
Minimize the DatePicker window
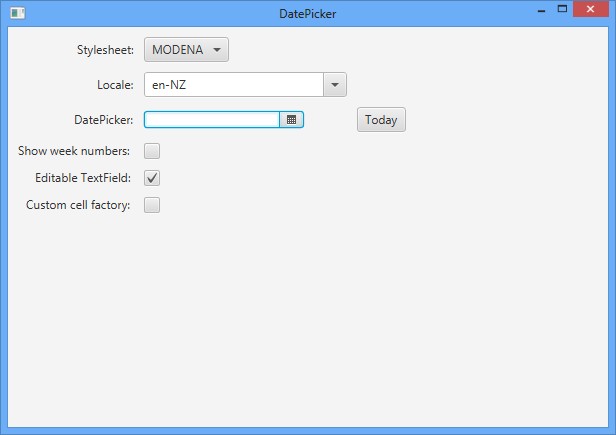point(541,10)
